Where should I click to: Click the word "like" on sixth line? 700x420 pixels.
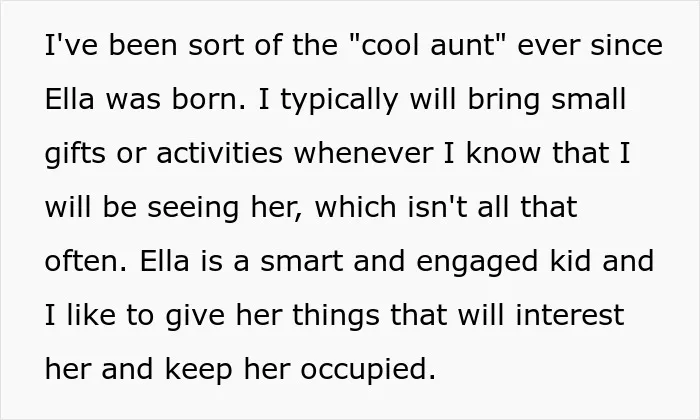click(x=91, y=315)
